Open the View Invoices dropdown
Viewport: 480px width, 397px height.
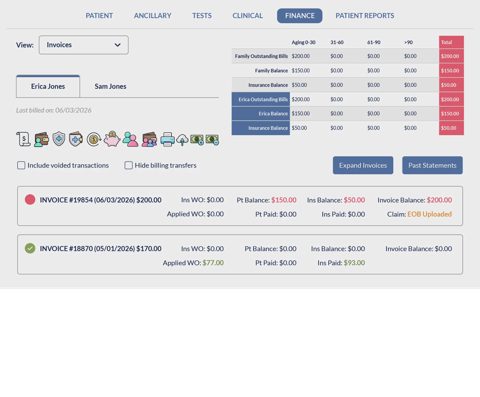point(84,45)
